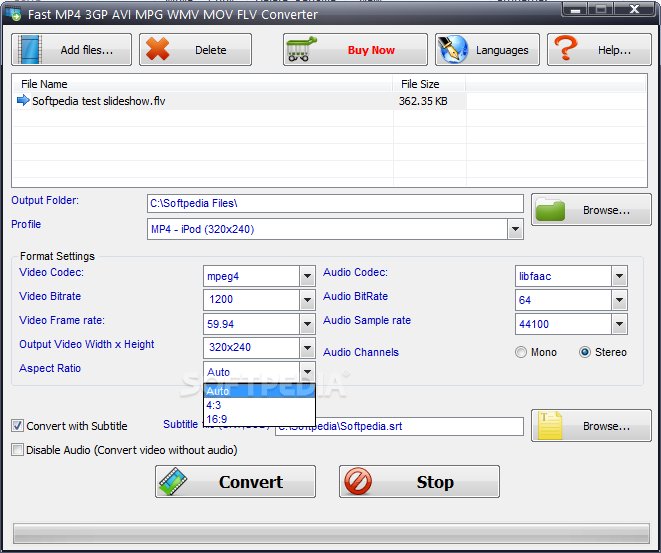Expand the Audio Codec libfaac dropdown
The width and height of the screenshot is (661, 553).
619,276
